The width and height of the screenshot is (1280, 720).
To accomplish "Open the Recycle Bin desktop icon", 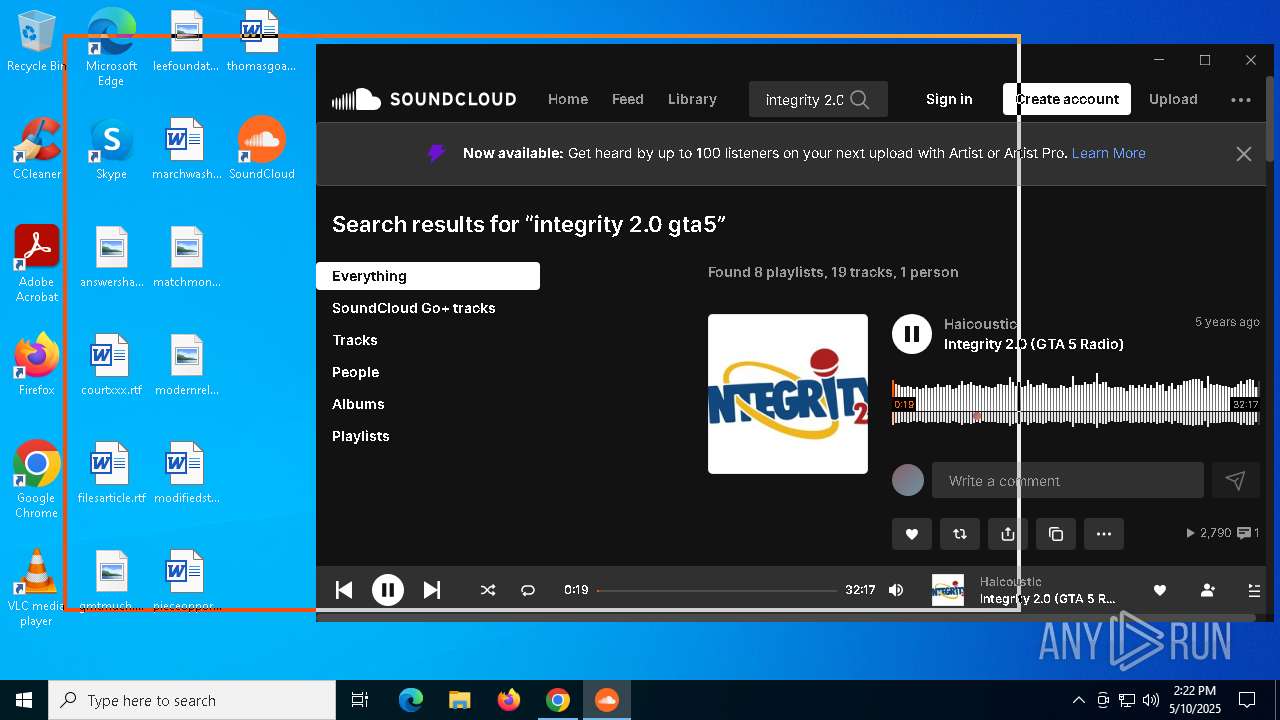I will pos(36,42).
